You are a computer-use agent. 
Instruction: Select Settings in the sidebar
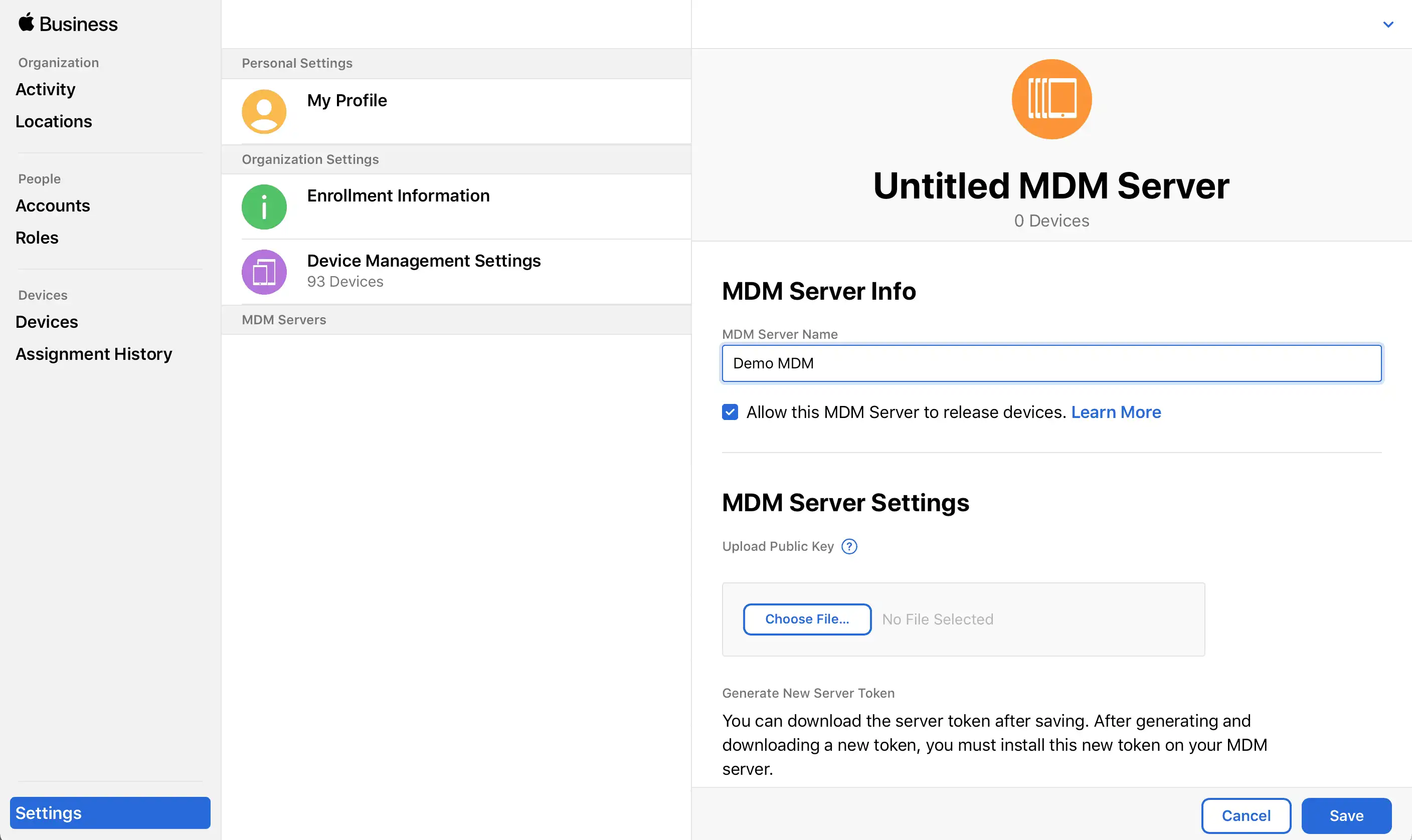pos(110,813)
